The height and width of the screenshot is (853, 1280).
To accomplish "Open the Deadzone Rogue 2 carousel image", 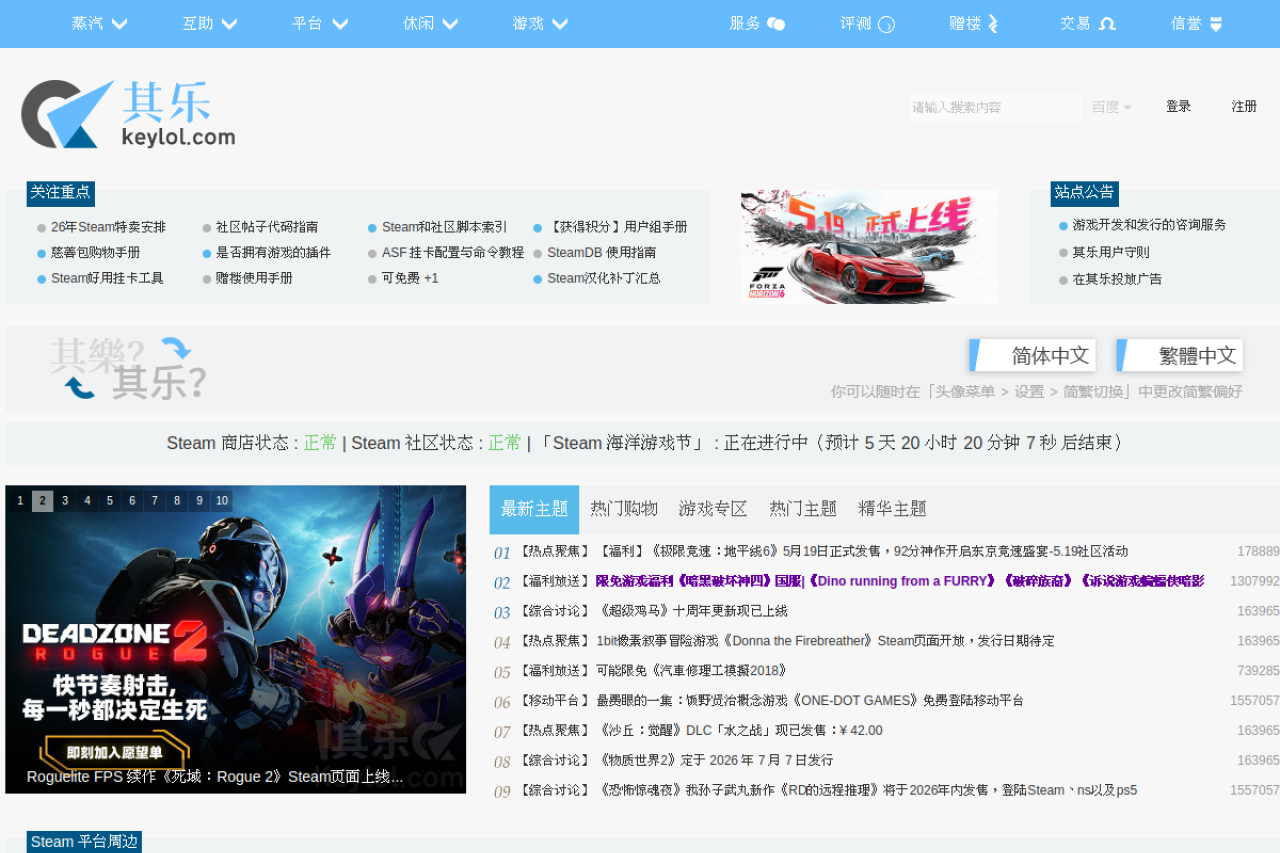I will pos(236,640).
